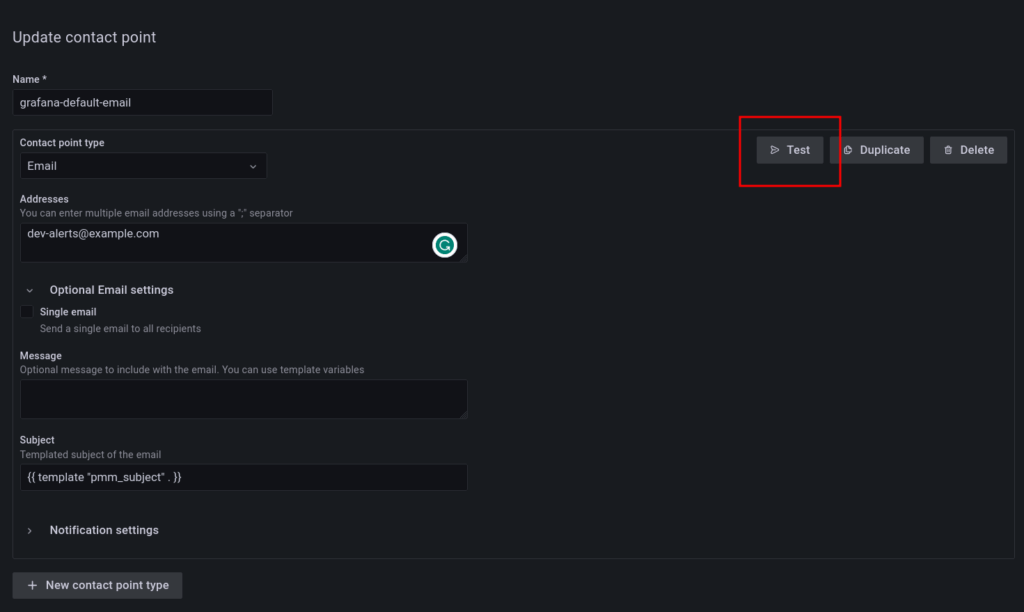
Task: Click the copy icon on the Duplicate button
Action: (847, 150)
